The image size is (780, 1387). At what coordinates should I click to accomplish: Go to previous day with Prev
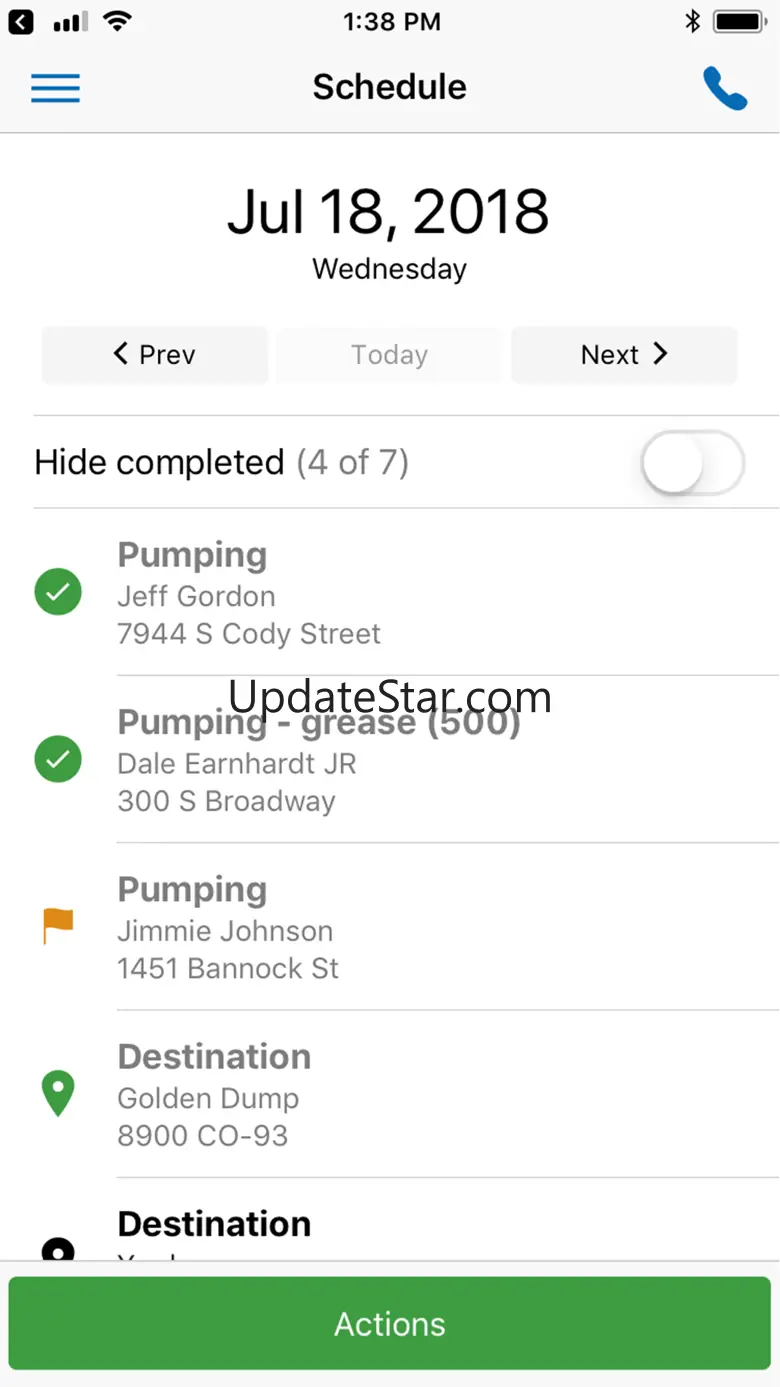tap(154, 355)
